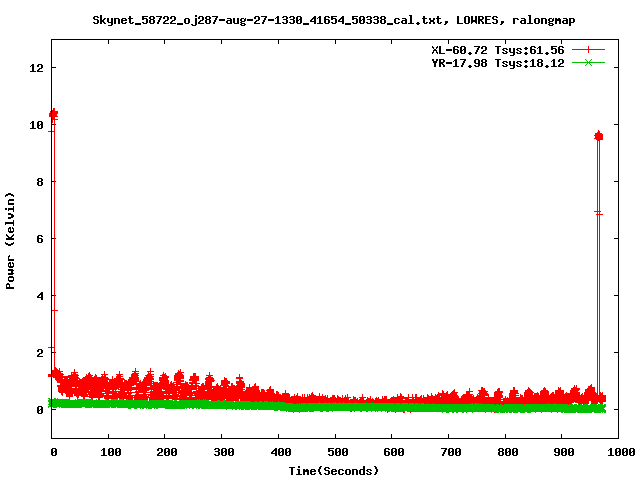640x480 pixels.
Task: Select the XL-60.72 Tsys:61.56 legend label
Action: (498, 50)
